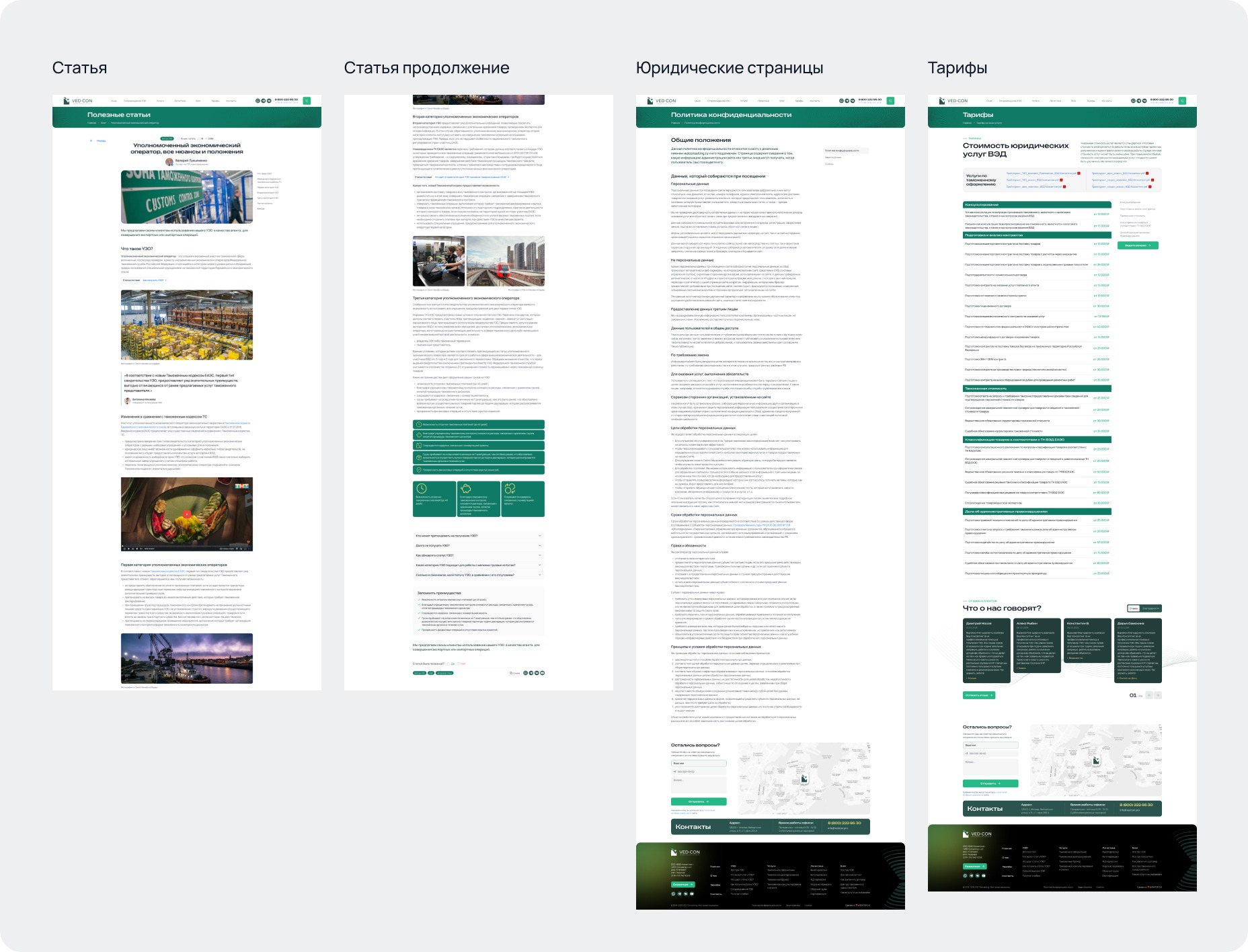Click VED-CON logo in Юридические страницы header
Screen dimensions: 1248x952
662,101
